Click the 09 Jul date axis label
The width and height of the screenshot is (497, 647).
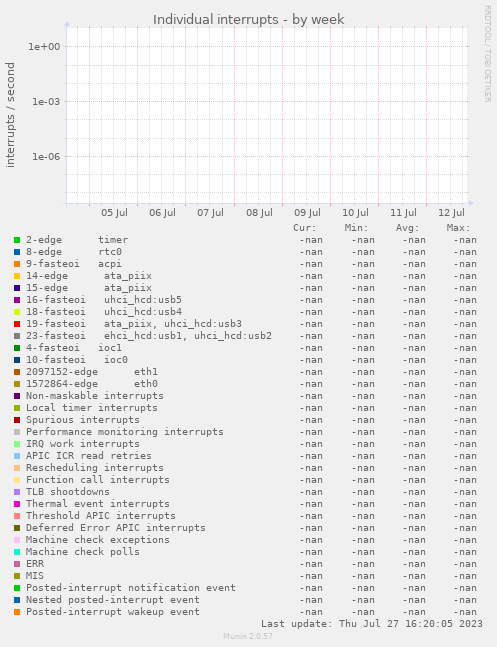pos(308,213)
